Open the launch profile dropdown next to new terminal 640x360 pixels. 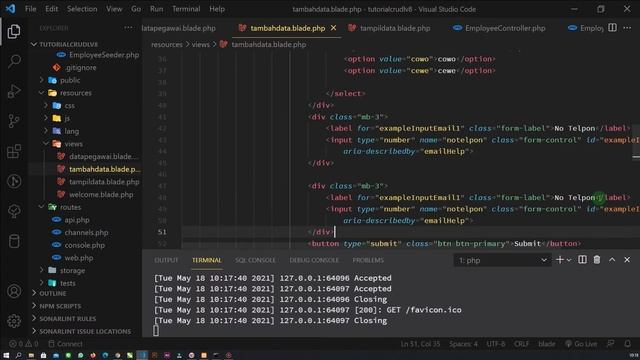pyautogui.click(x=569, y=260)
